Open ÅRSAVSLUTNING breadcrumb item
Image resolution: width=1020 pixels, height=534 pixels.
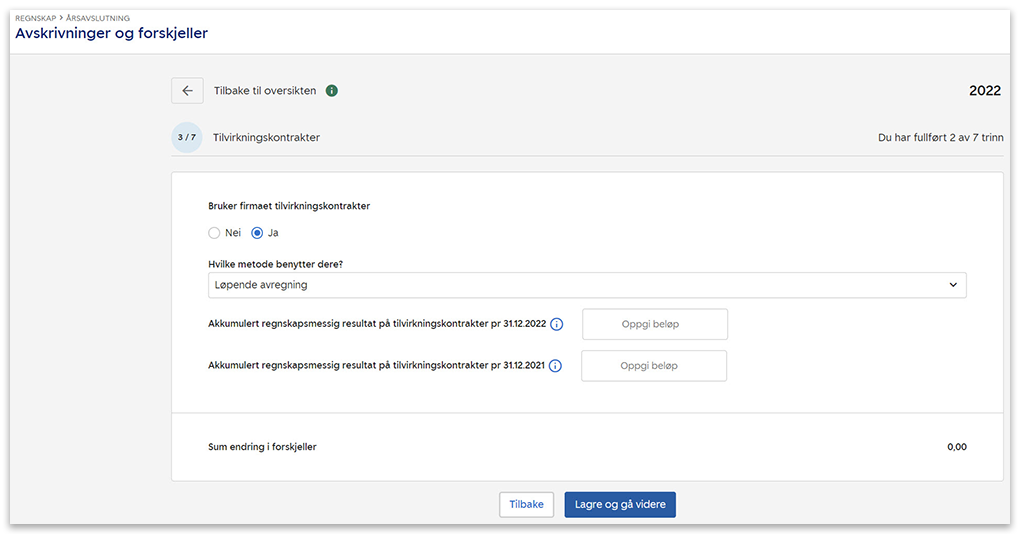(98, 18)
